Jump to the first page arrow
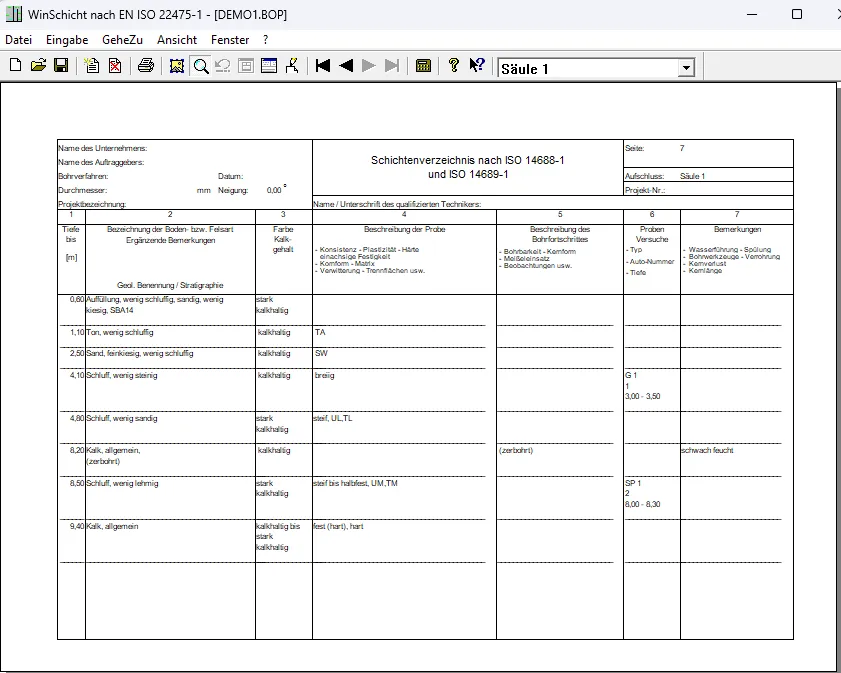 323,65
